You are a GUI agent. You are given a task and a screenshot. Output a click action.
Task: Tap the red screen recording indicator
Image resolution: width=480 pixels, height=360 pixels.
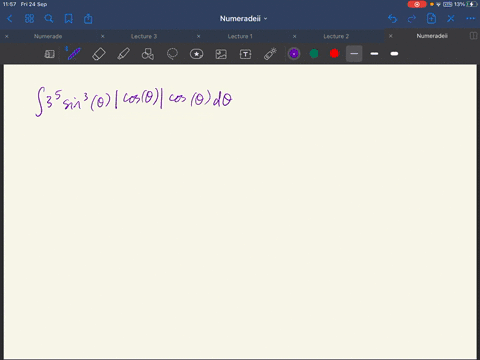click(x=417, y=4)
